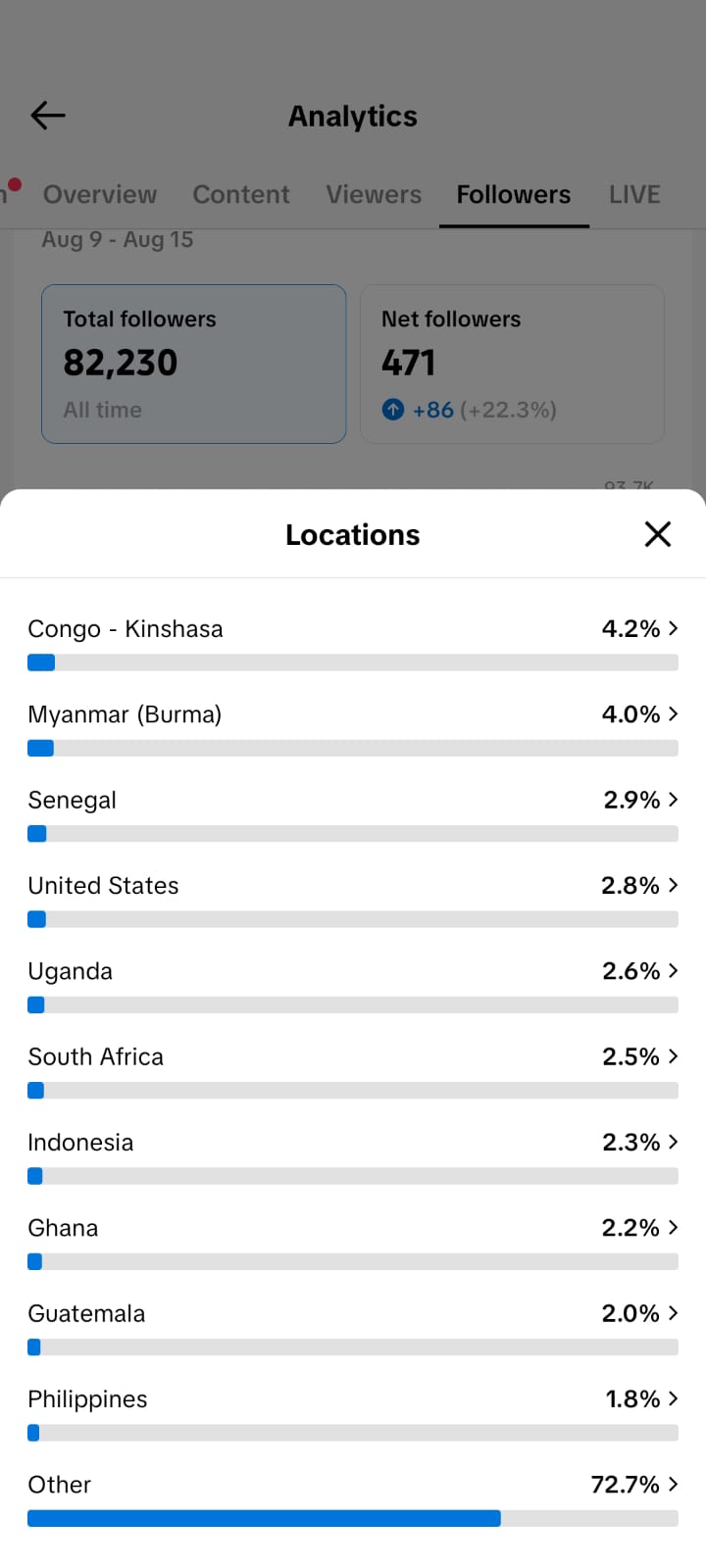Close the Locations sheet with X
706x1568 pixels.
pos(658,534)
